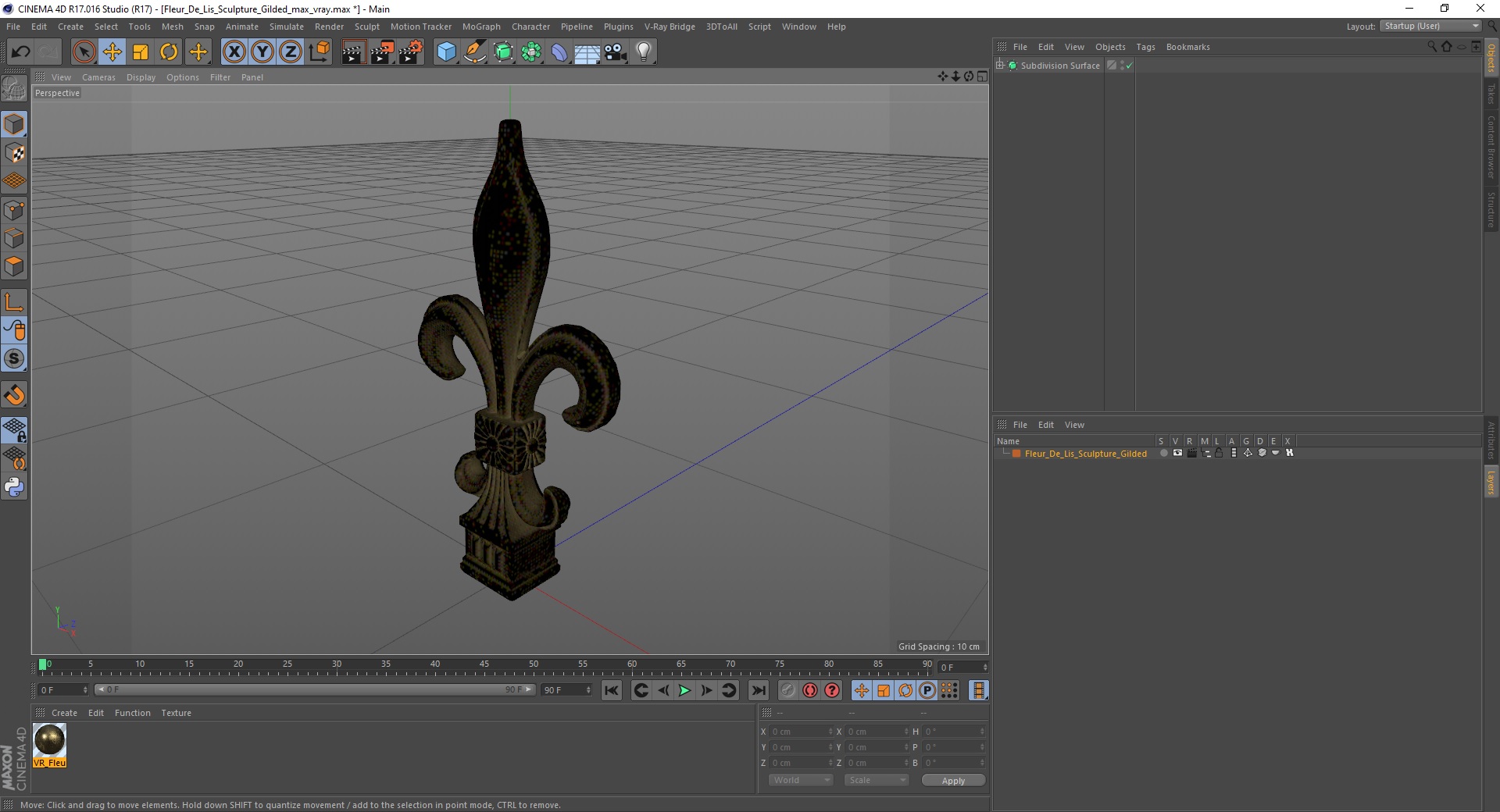This screenshot has width=1500, height=812.
Task: Click viewport maximize toggle icon
Action: click(982, 77)
